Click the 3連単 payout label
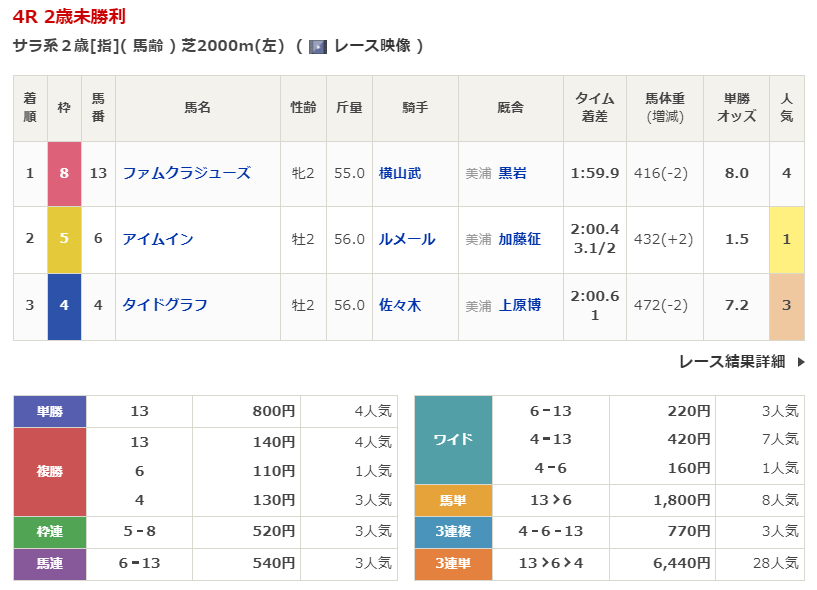The width and height of the screenshot is (817, 590). [x=453, y=564]
